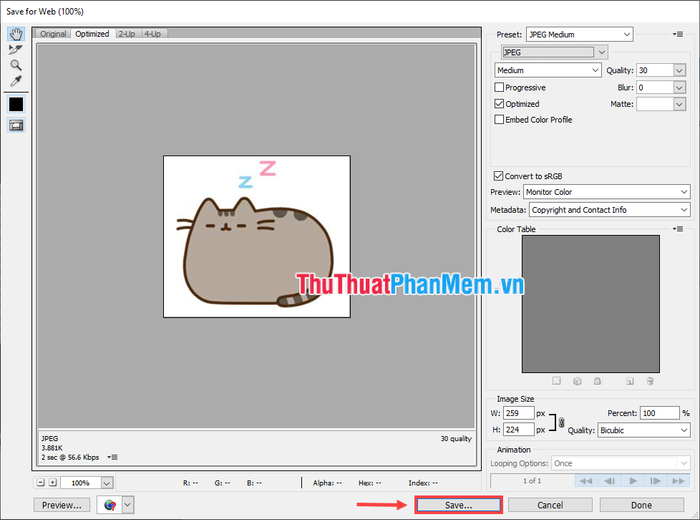Select the Eyedropper tool

(x=16, y=81)
